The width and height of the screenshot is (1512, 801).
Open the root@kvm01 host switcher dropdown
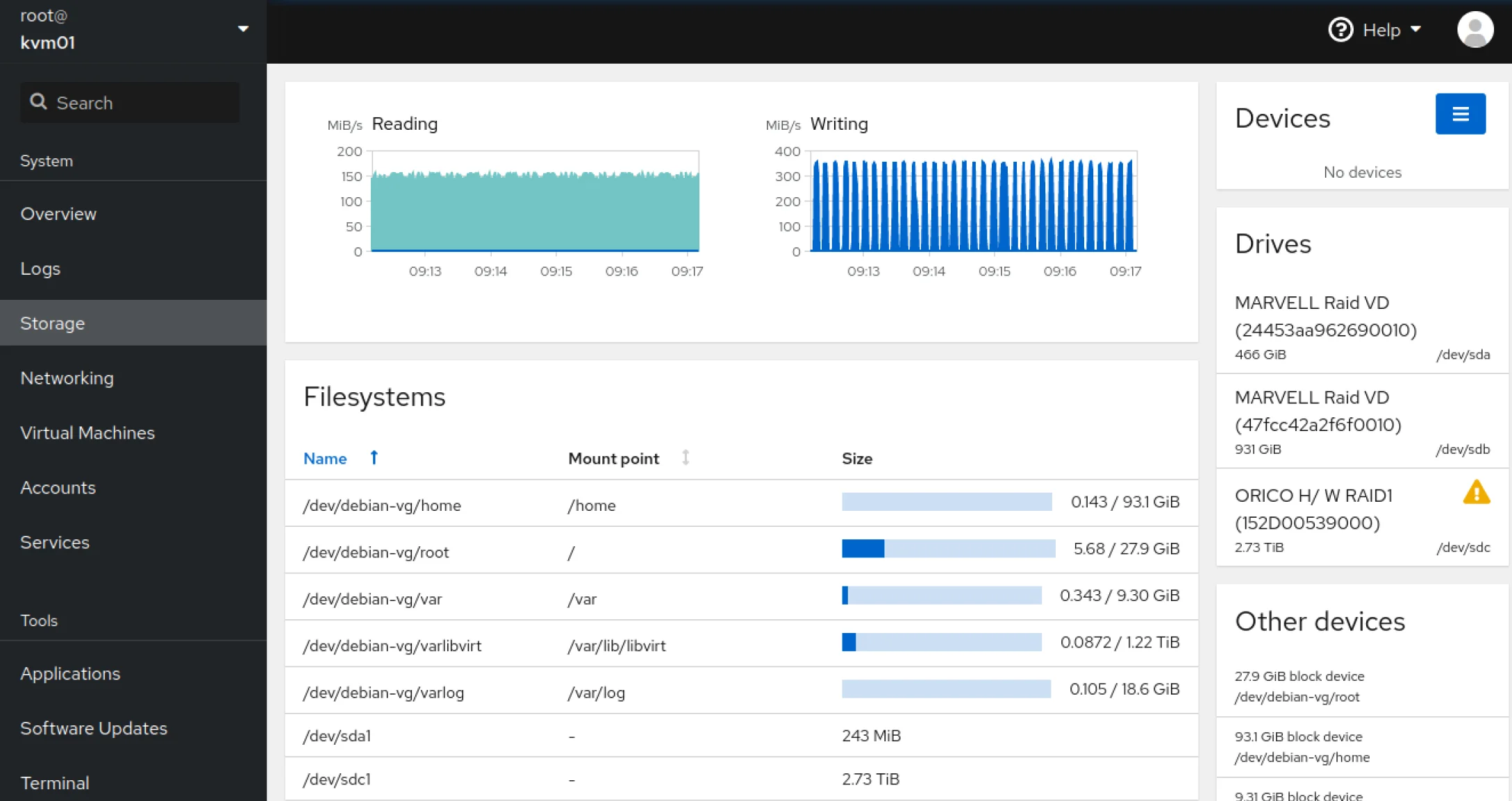(242, 29)
